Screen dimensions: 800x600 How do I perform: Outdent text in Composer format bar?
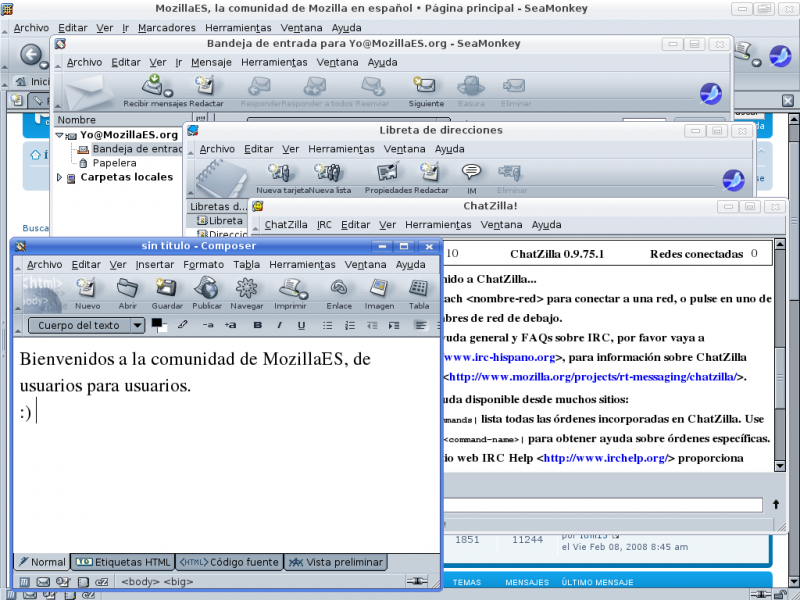(x=372, y=325)
